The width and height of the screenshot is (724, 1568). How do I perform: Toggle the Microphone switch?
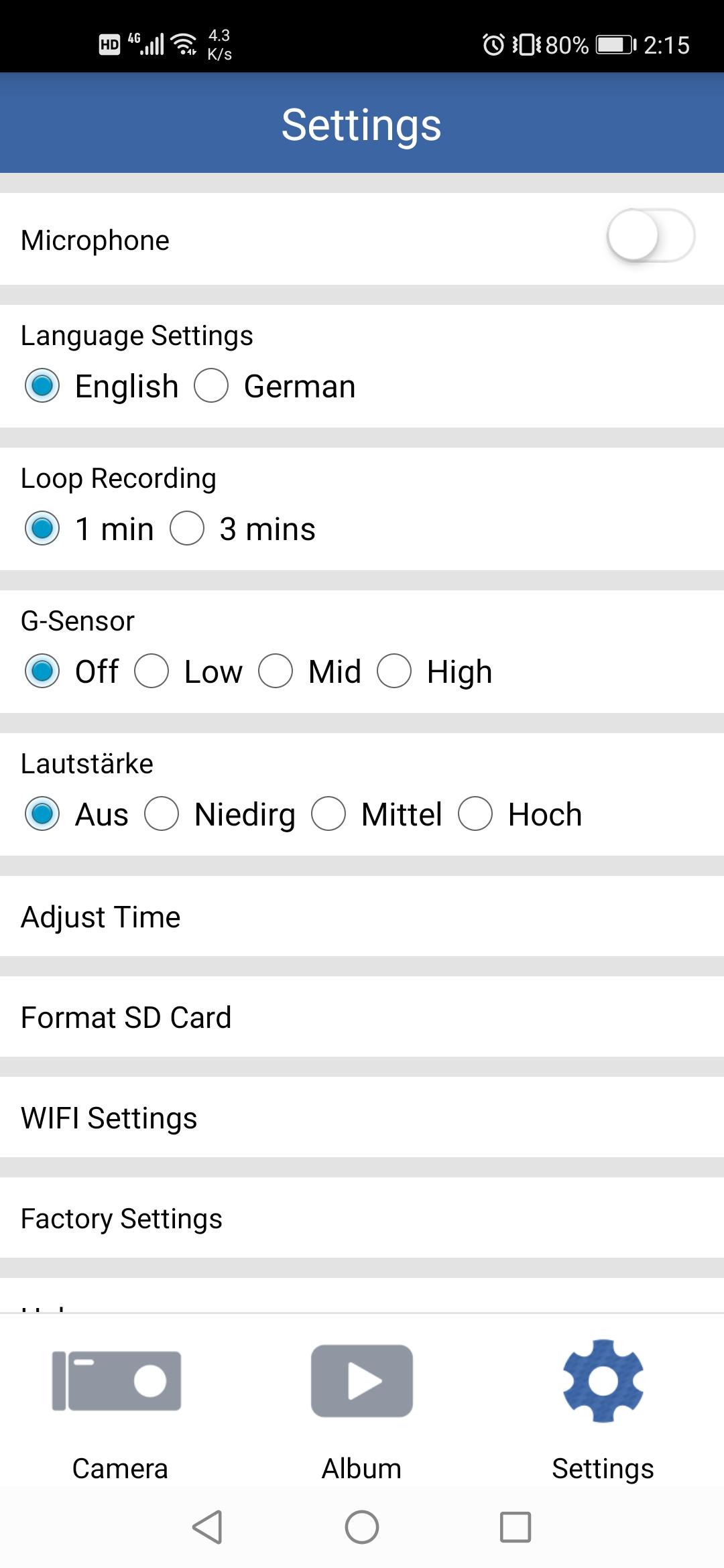click(651, 236)
